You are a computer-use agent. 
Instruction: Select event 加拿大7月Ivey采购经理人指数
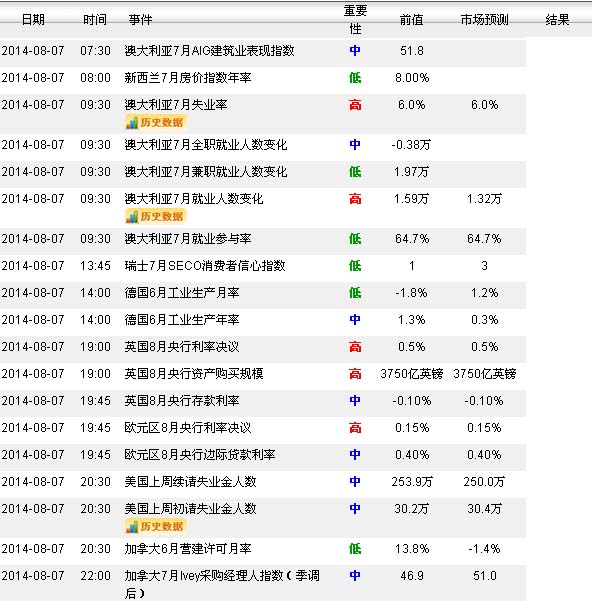click(x=222, y=584)
